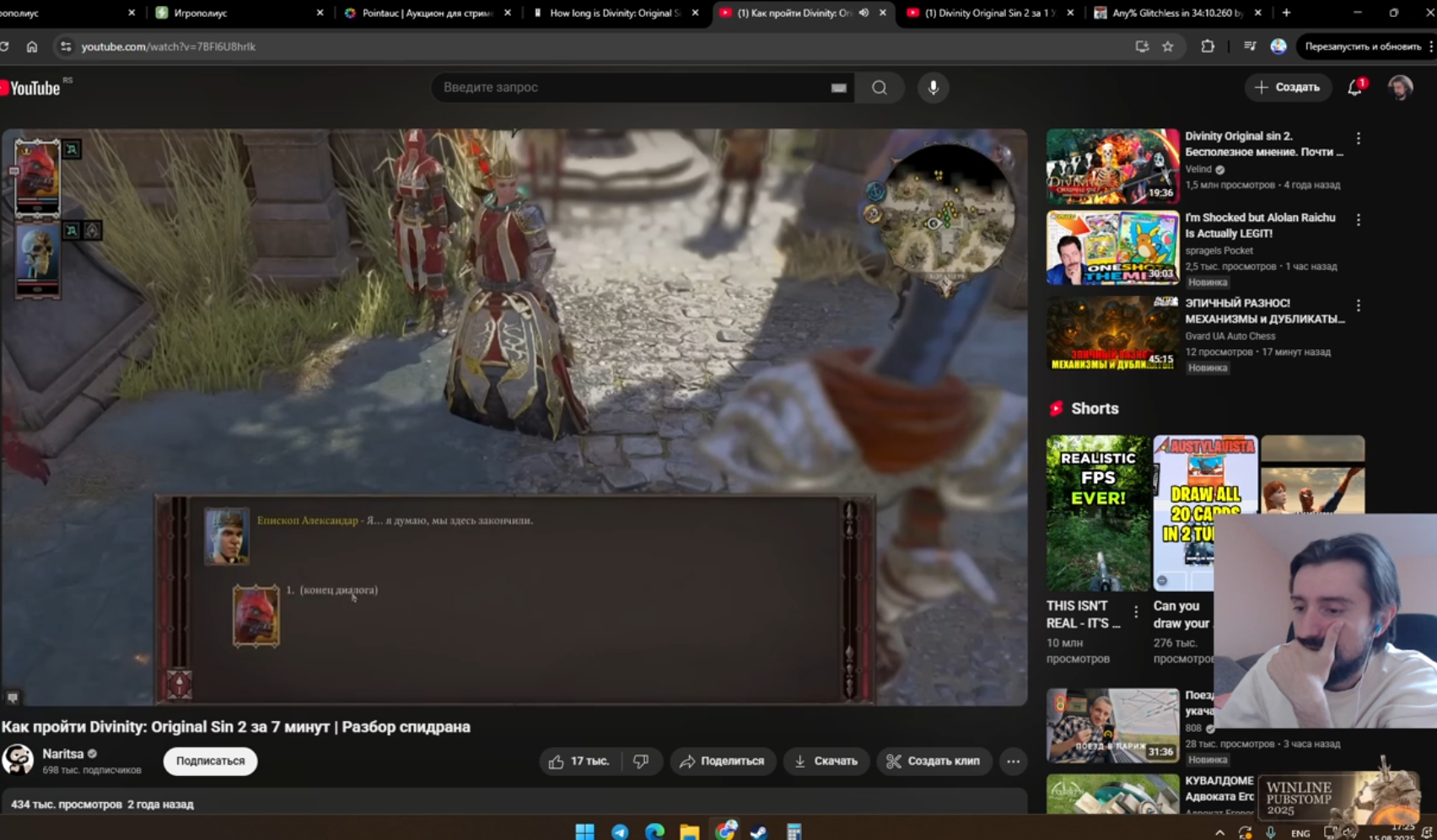Go to the browser home page icon
This screenshot has width=1437, height=840.
click(32, 46)
